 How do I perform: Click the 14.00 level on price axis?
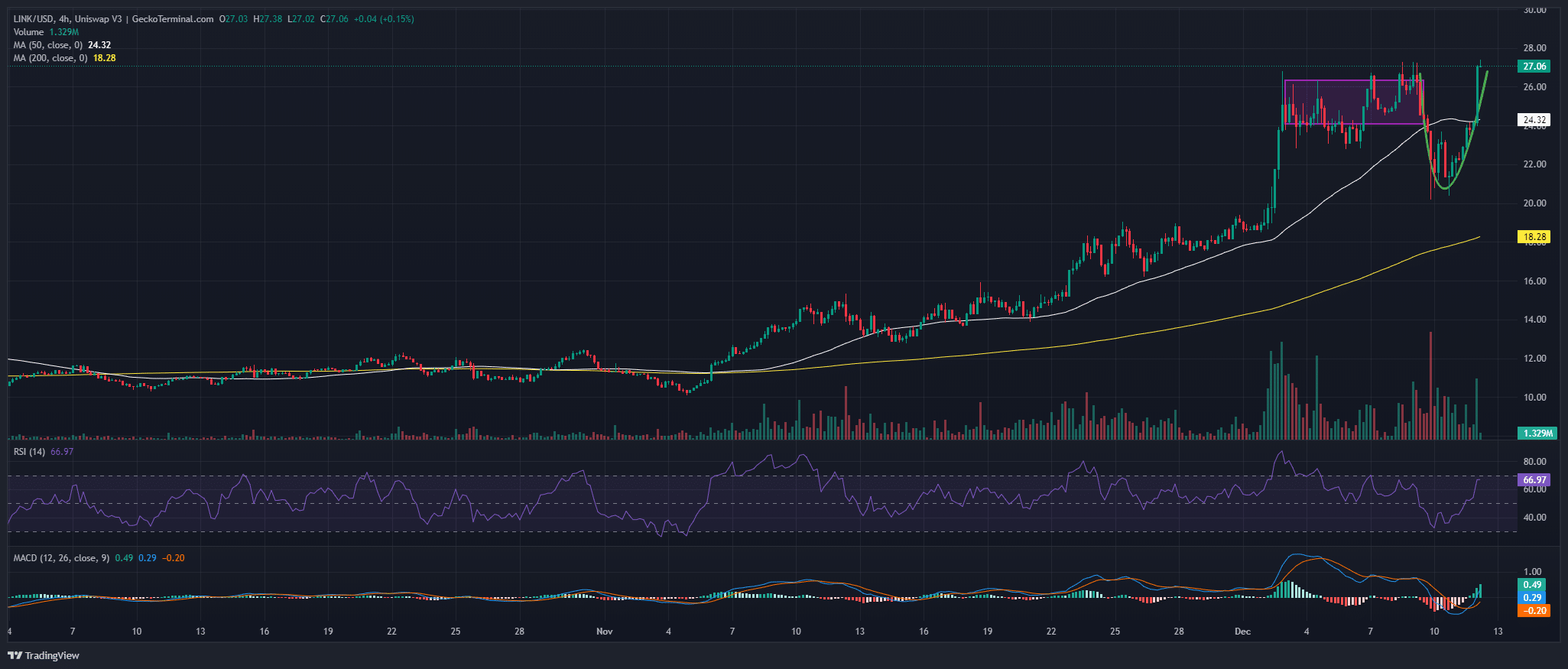pos(1534,320)
